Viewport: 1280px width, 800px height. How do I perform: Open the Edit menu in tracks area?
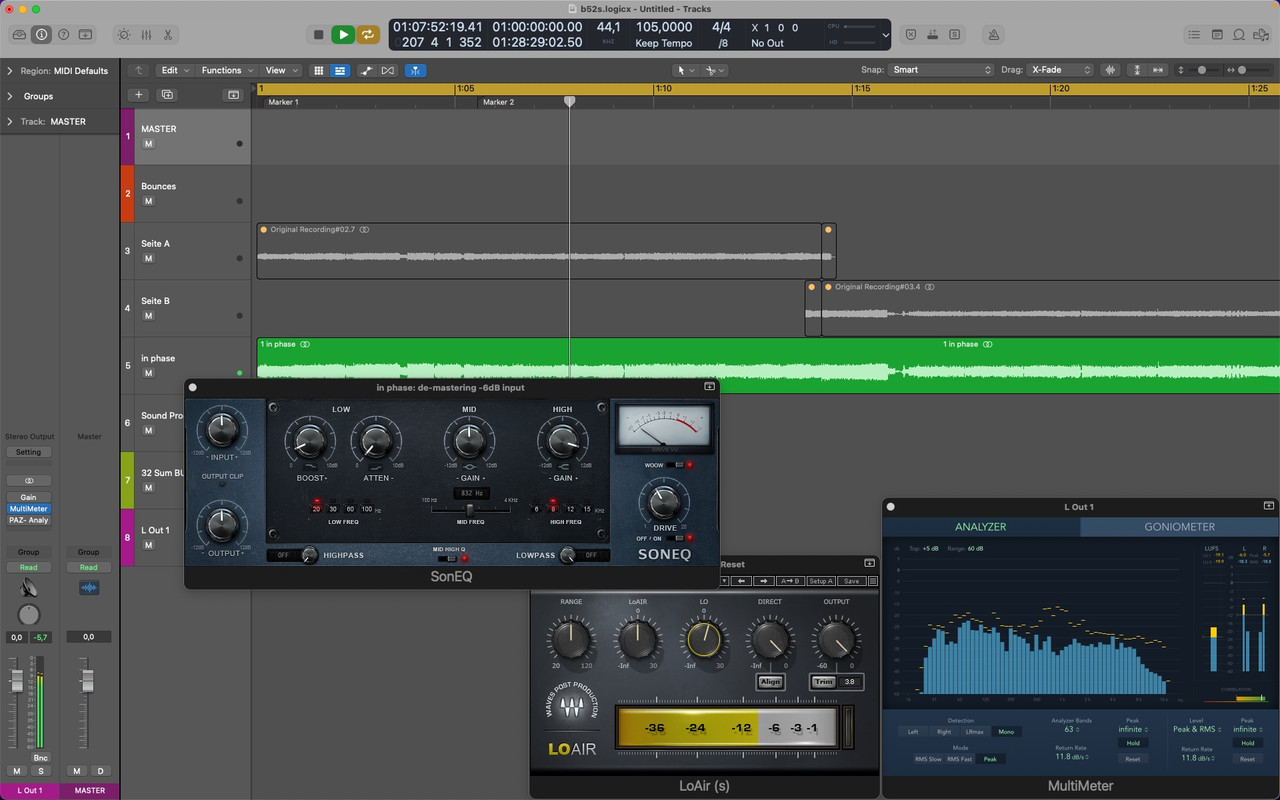tap(175, 70)
